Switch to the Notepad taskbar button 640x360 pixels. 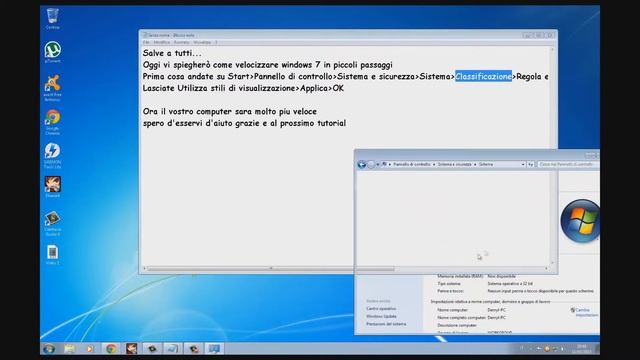click(x=173, y=349)
